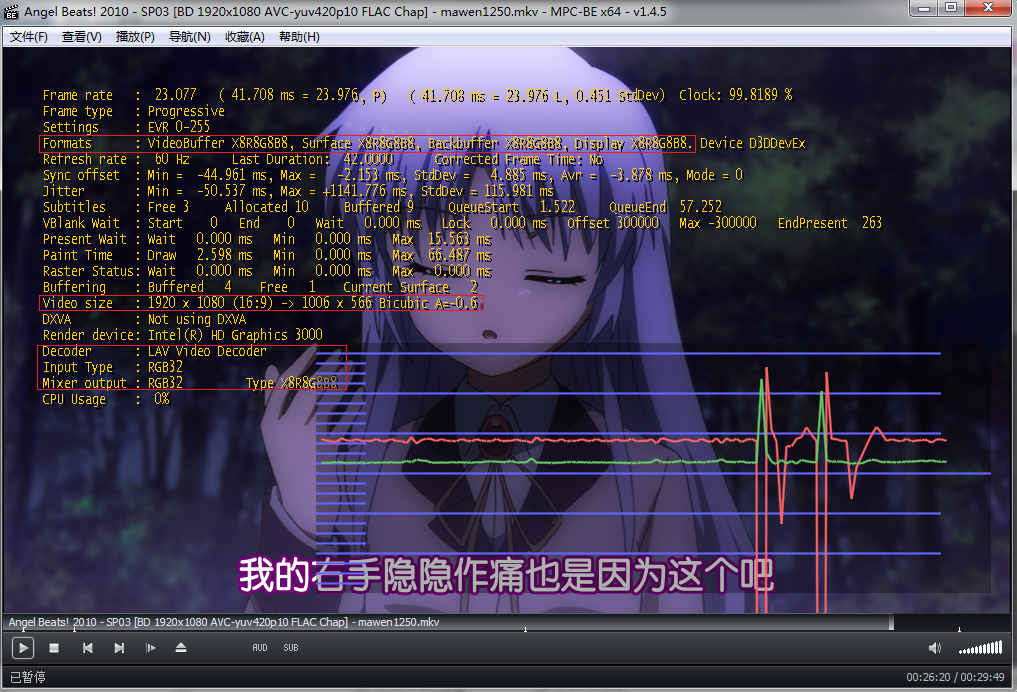Open the 收藏(A) menu
Image resolution: width=1017 pixels, height=692 pixels.
pyautogui.click(x=244, y=37)
